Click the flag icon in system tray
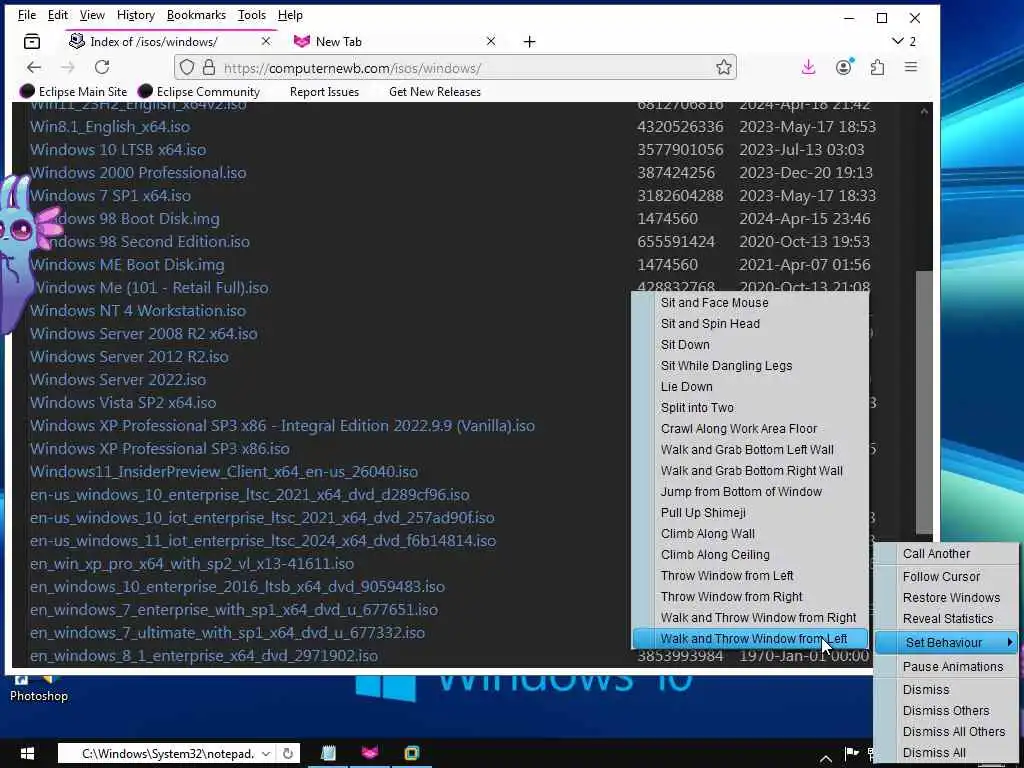The height and width of the screenshot is (768, 1024). pos(852,753)
